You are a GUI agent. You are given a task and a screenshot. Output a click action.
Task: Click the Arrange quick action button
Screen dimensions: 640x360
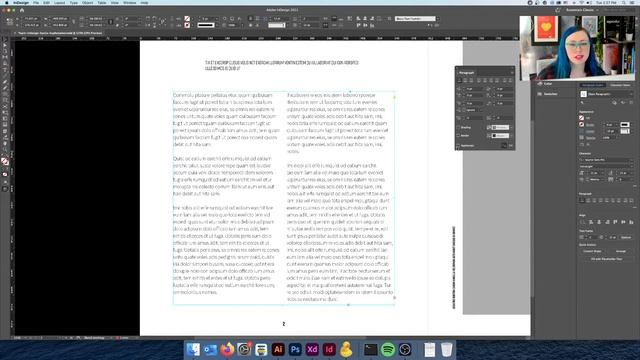620,251
